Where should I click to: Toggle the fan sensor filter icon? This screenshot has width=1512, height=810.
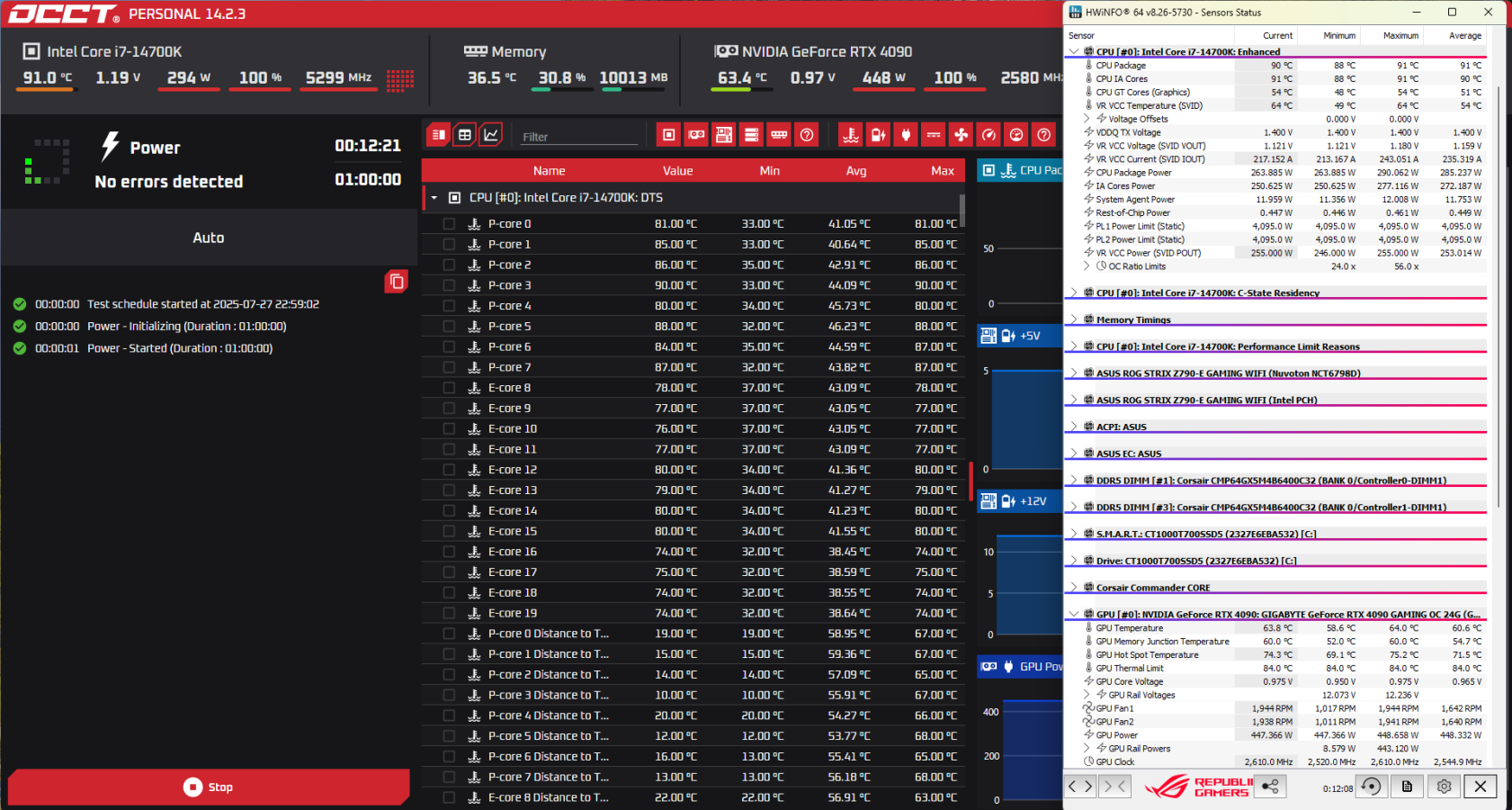click(962, 135)
